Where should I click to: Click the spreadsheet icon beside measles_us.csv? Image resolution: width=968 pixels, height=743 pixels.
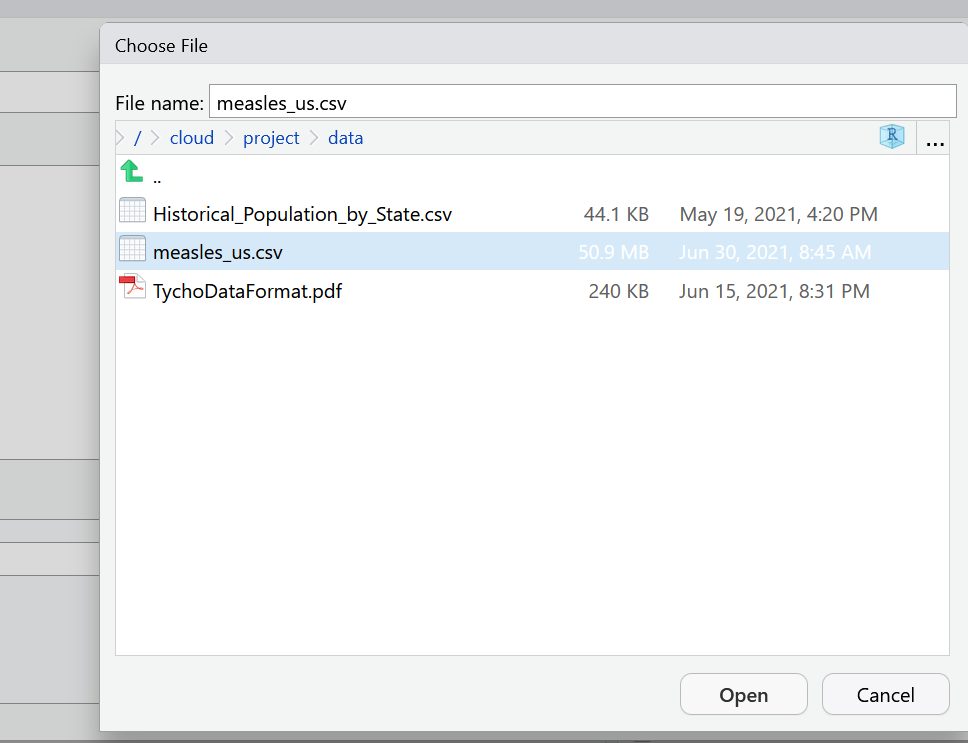132,251
